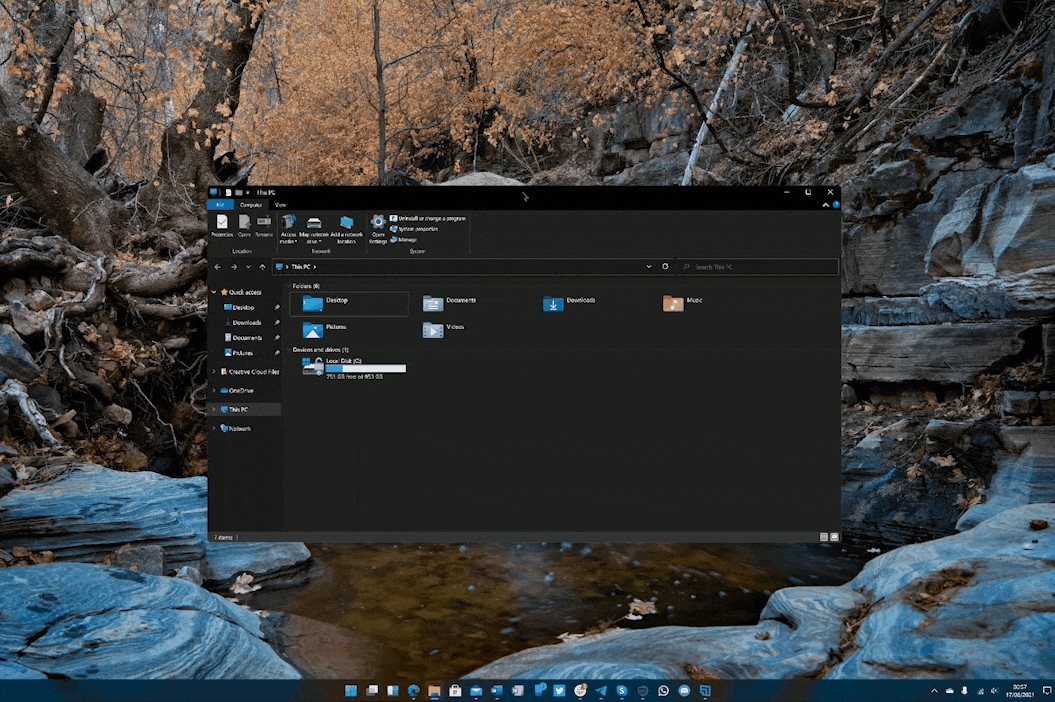Screen dimensions: 1055x702
Task: Click the Twitter icon in the taskbar
Action: 559,690
